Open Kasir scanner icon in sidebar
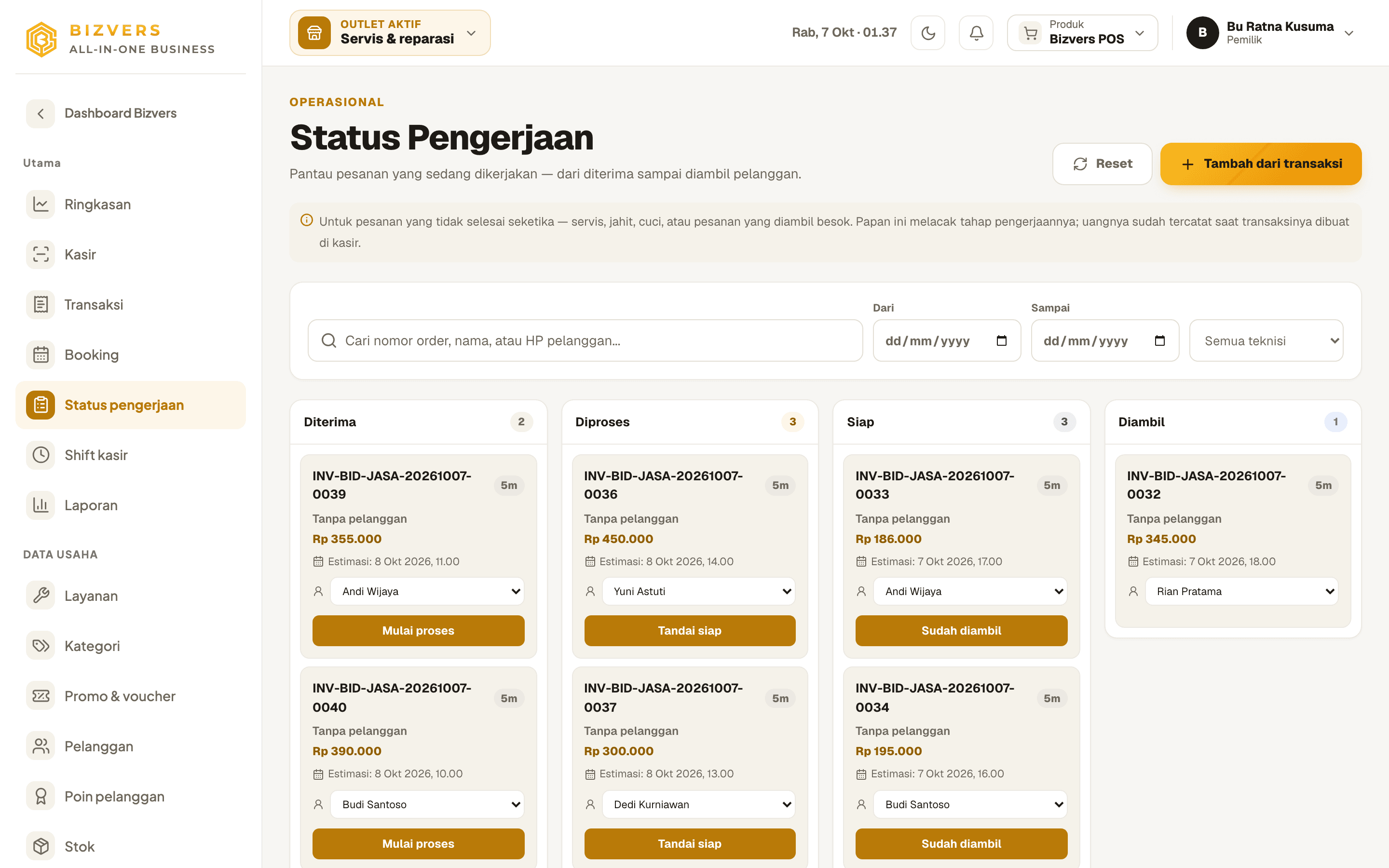The width and height of the screenshot is (1389, 868). point(41,254)
